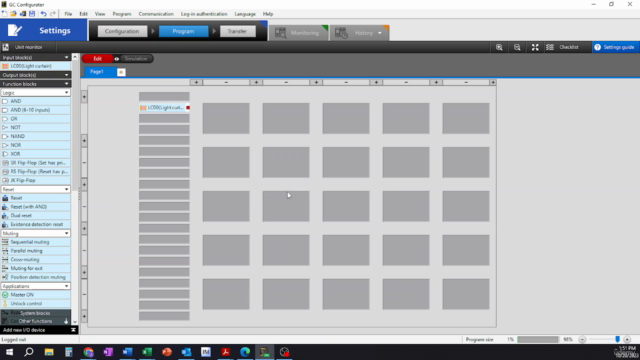Open the File menu
The image size is (640, 360).
coord(68,14)
